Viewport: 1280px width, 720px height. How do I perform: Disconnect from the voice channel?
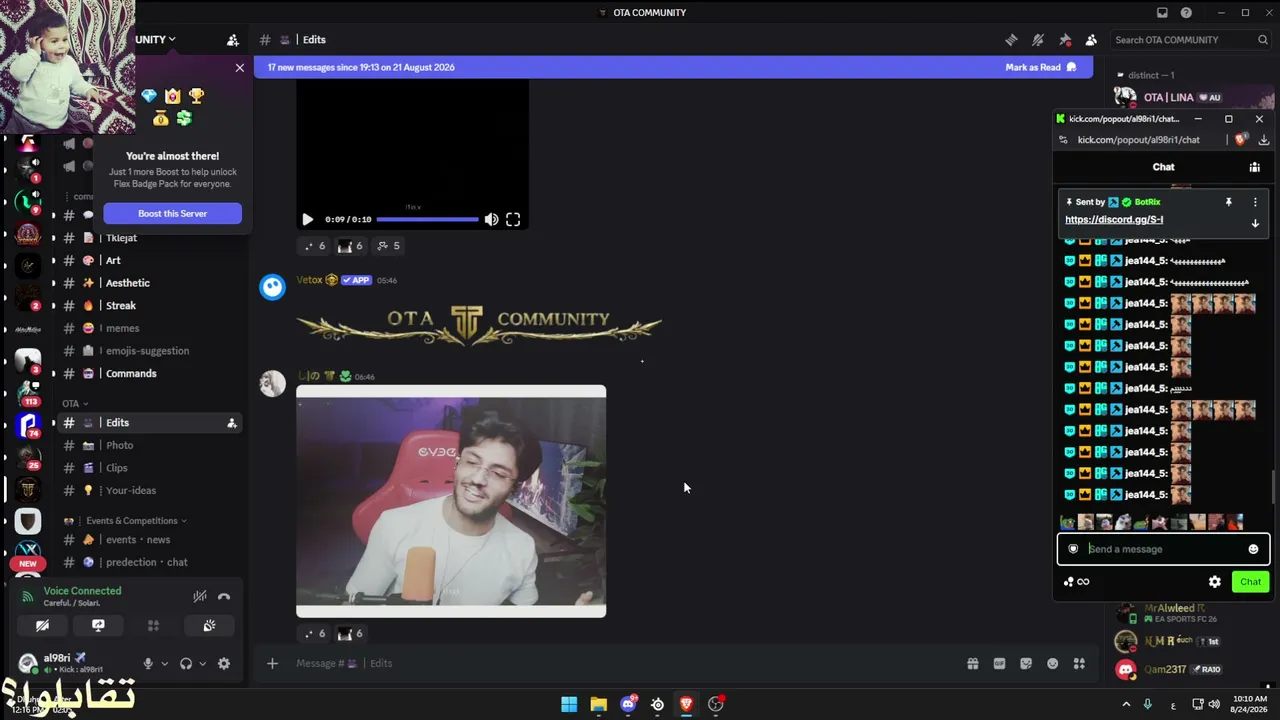tap(224, 597)
